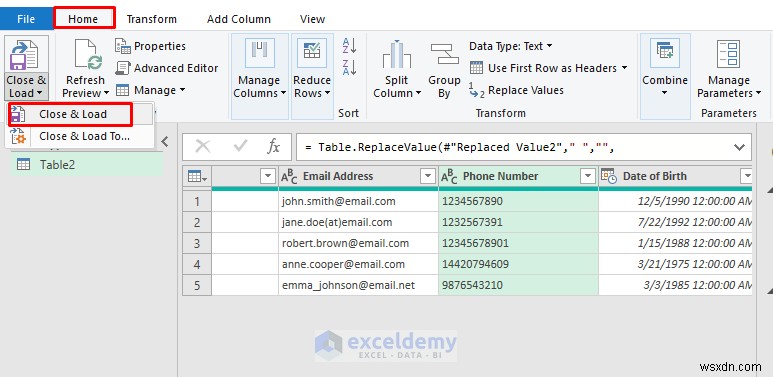773x377 pixels.
Task: Choose Close & Load To... menu option
Action: click(79, 136)
